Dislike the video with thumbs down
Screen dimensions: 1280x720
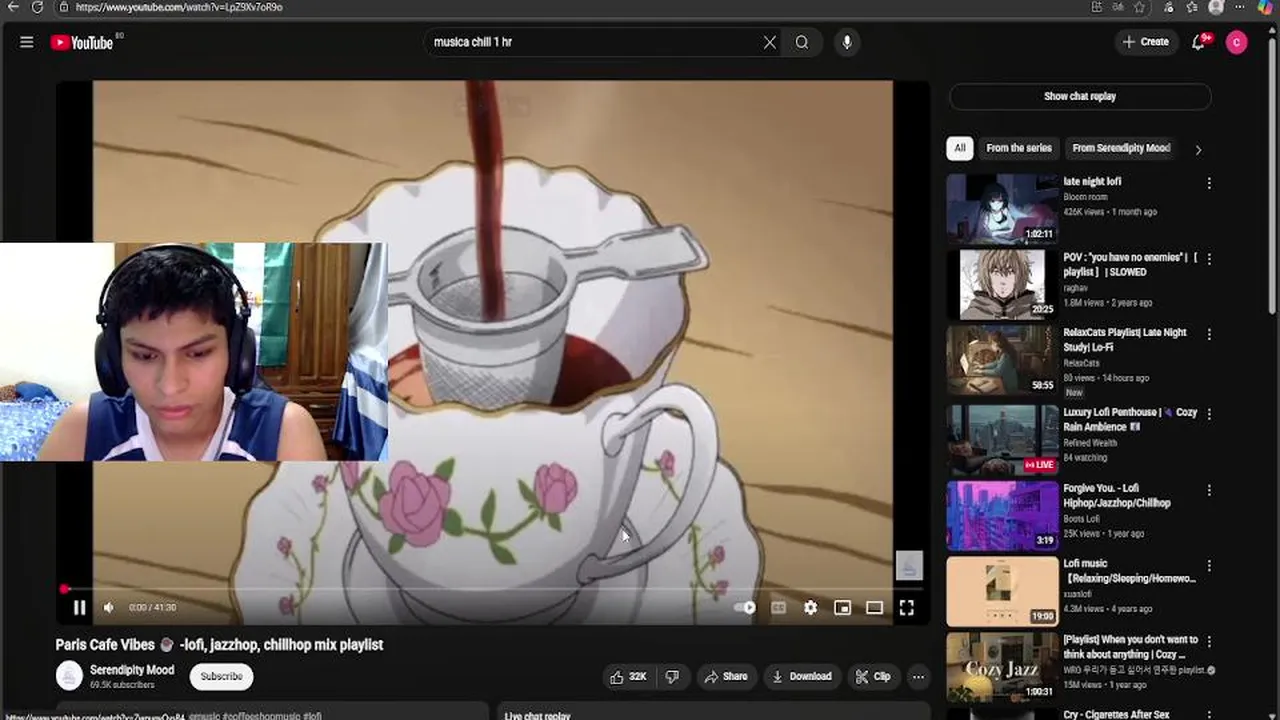tap(672, 677)
